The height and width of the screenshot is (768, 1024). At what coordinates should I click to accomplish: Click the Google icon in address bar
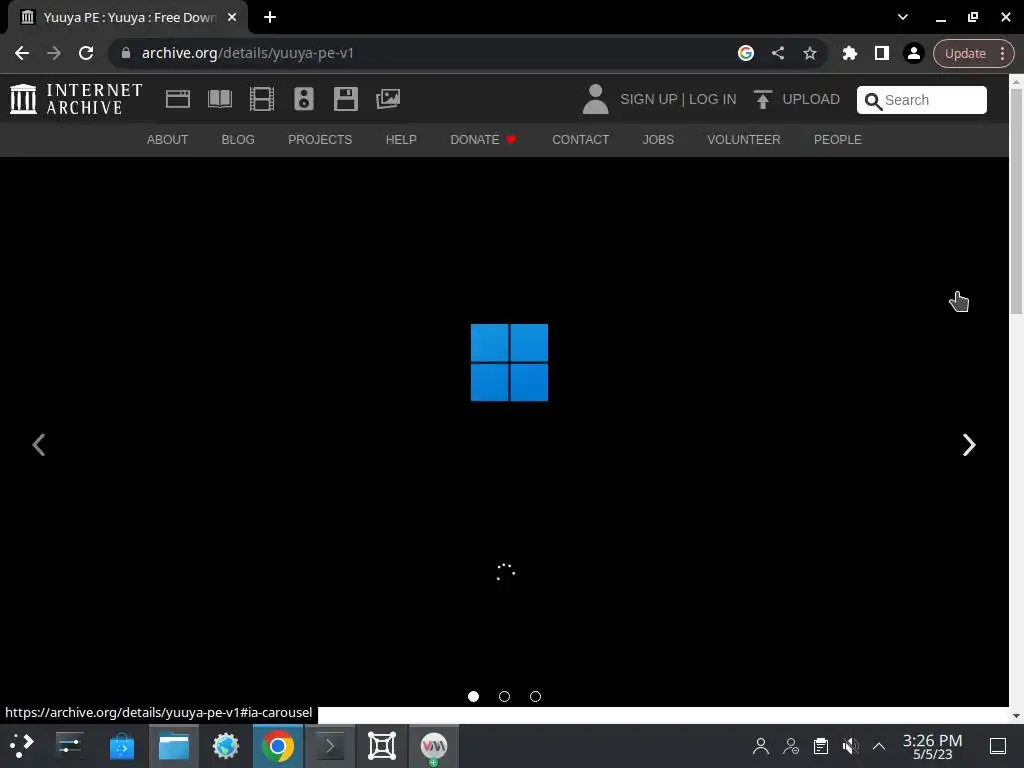tap(746, 53)
